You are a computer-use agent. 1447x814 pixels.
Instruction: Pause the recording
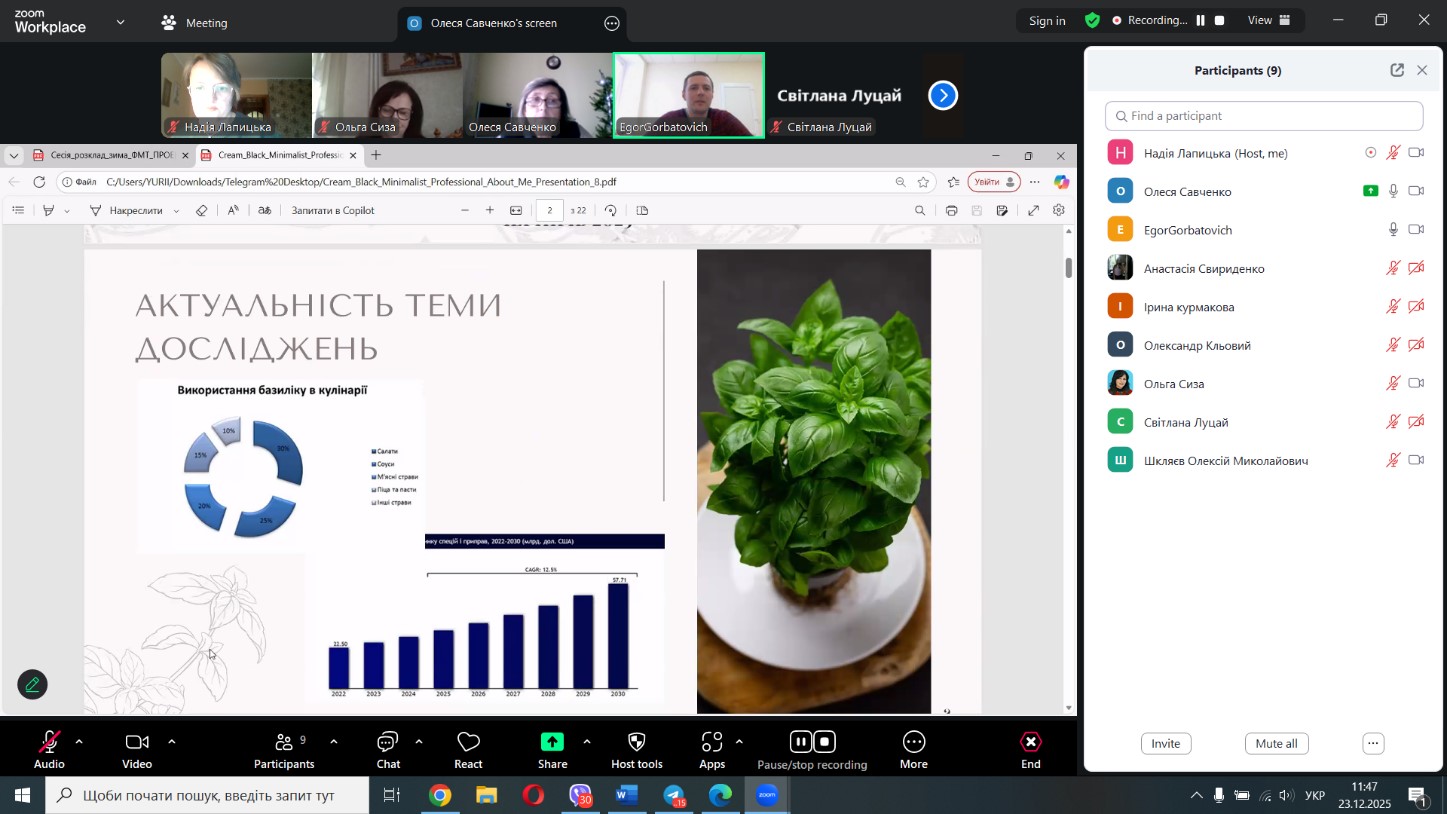click(800, 742)
